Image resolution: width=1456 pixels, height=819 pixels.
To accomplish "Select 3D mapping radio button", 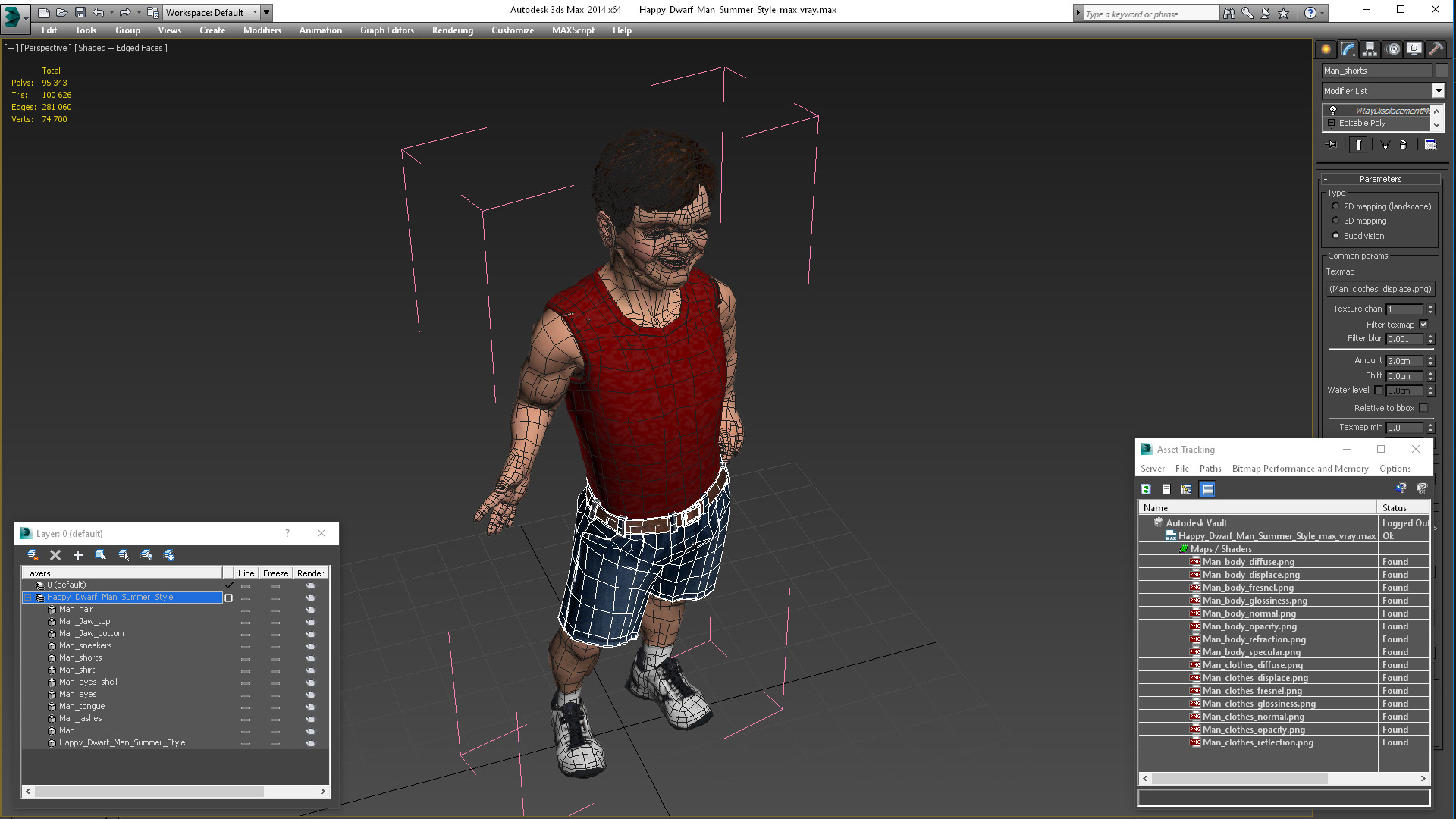I will [1335, 221].
